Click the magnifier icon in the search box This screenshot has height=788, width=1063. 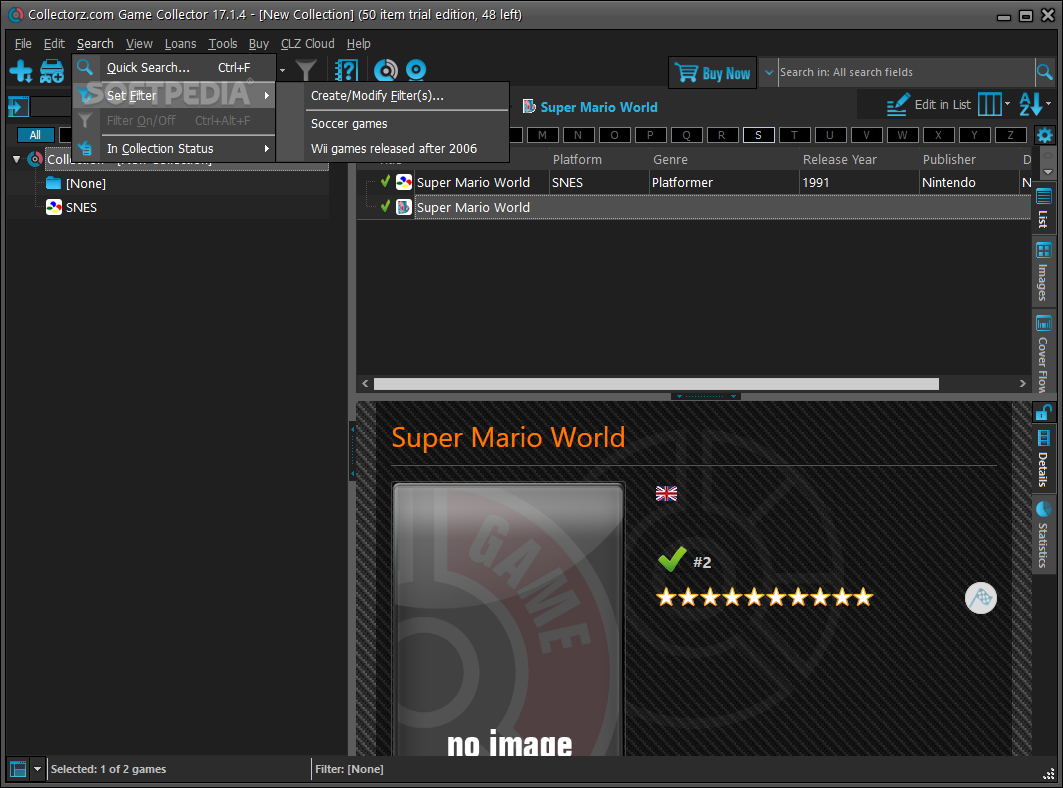[1045, 72]
